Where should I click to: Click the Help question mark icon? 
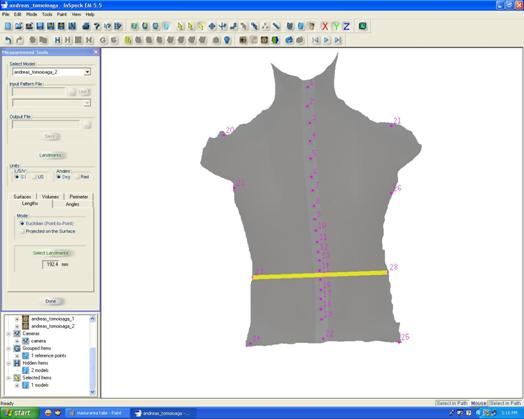click(97, 26)
